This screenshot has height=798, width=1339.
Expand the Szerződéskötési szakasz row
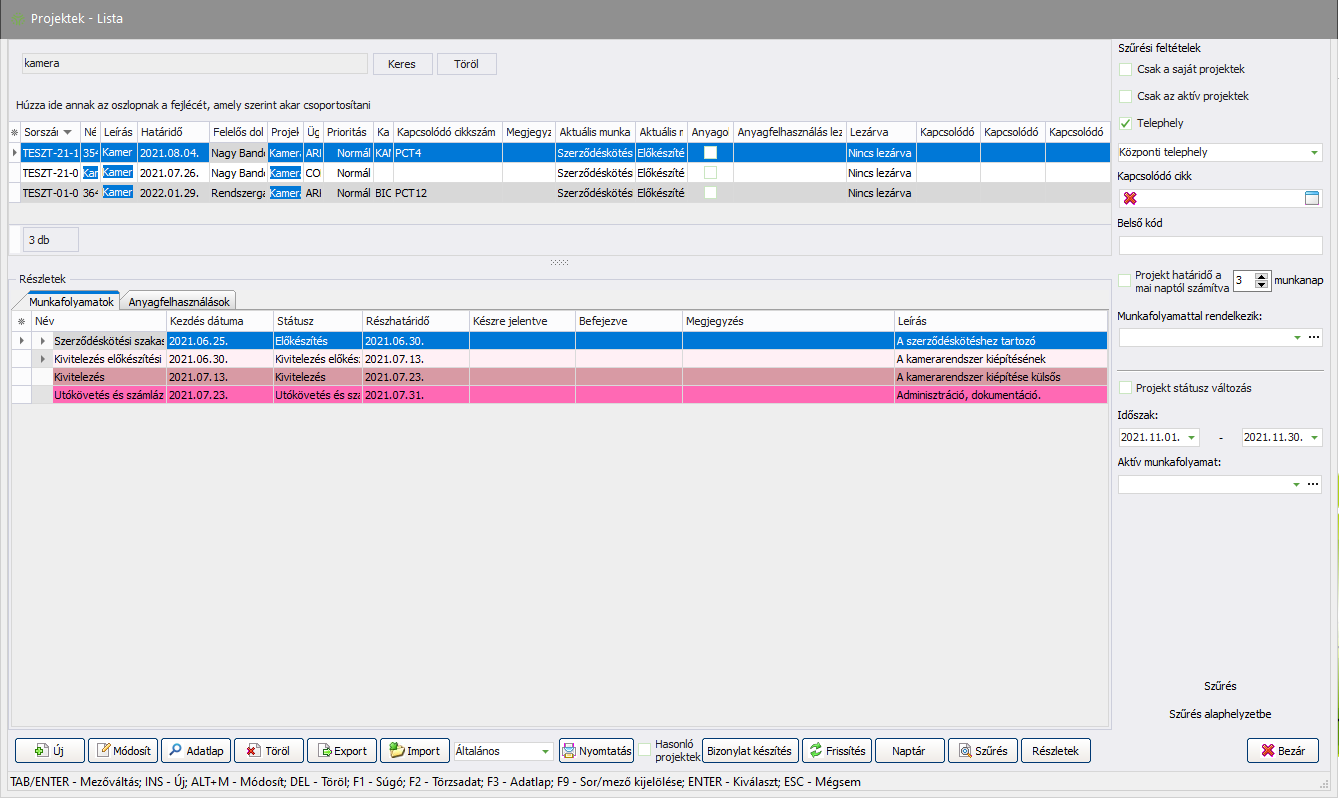tap(42, 342)
